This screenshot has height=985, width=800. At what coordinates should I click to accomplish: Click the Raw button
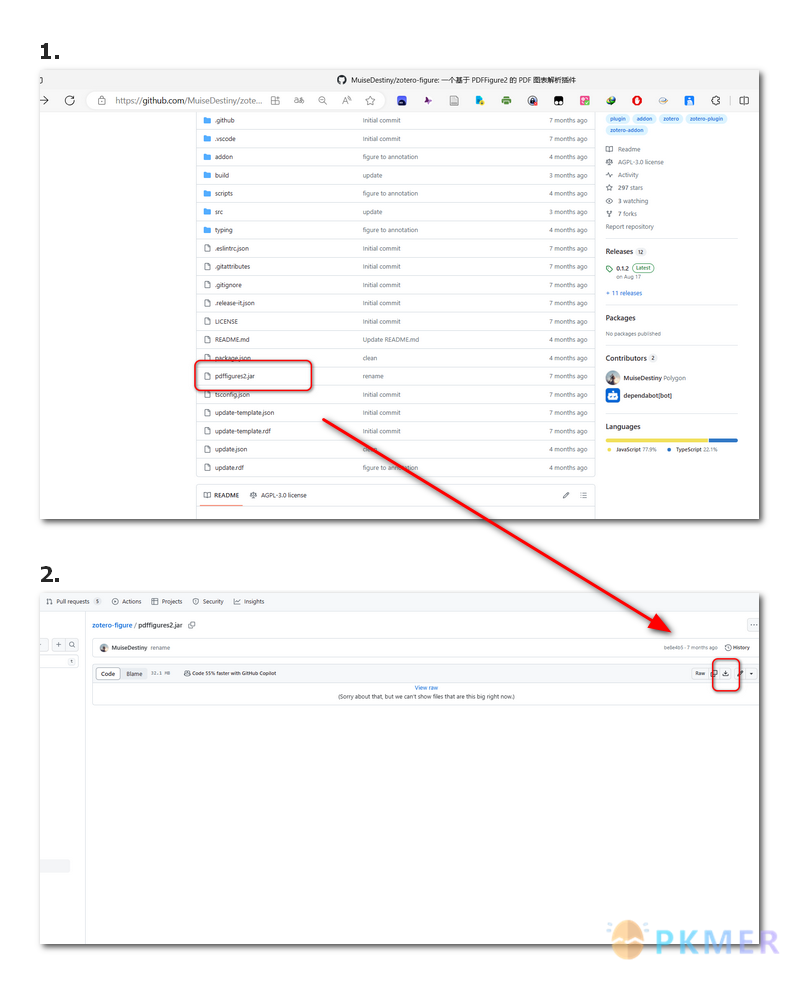(700, 673)
